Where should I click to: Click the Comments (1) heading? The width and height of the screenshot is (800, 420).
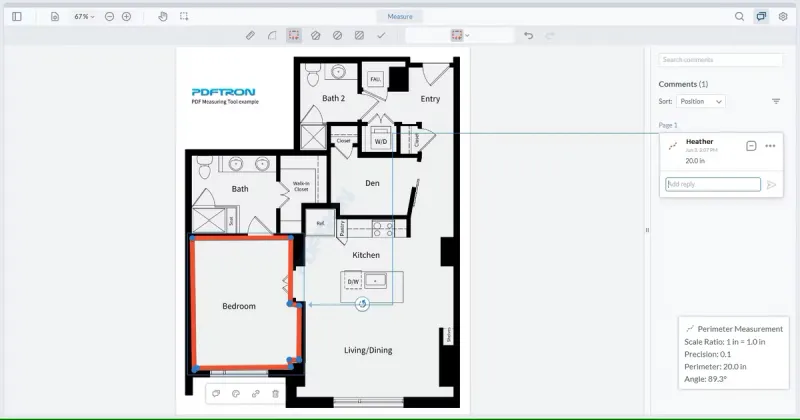click(x=683, y=84)
